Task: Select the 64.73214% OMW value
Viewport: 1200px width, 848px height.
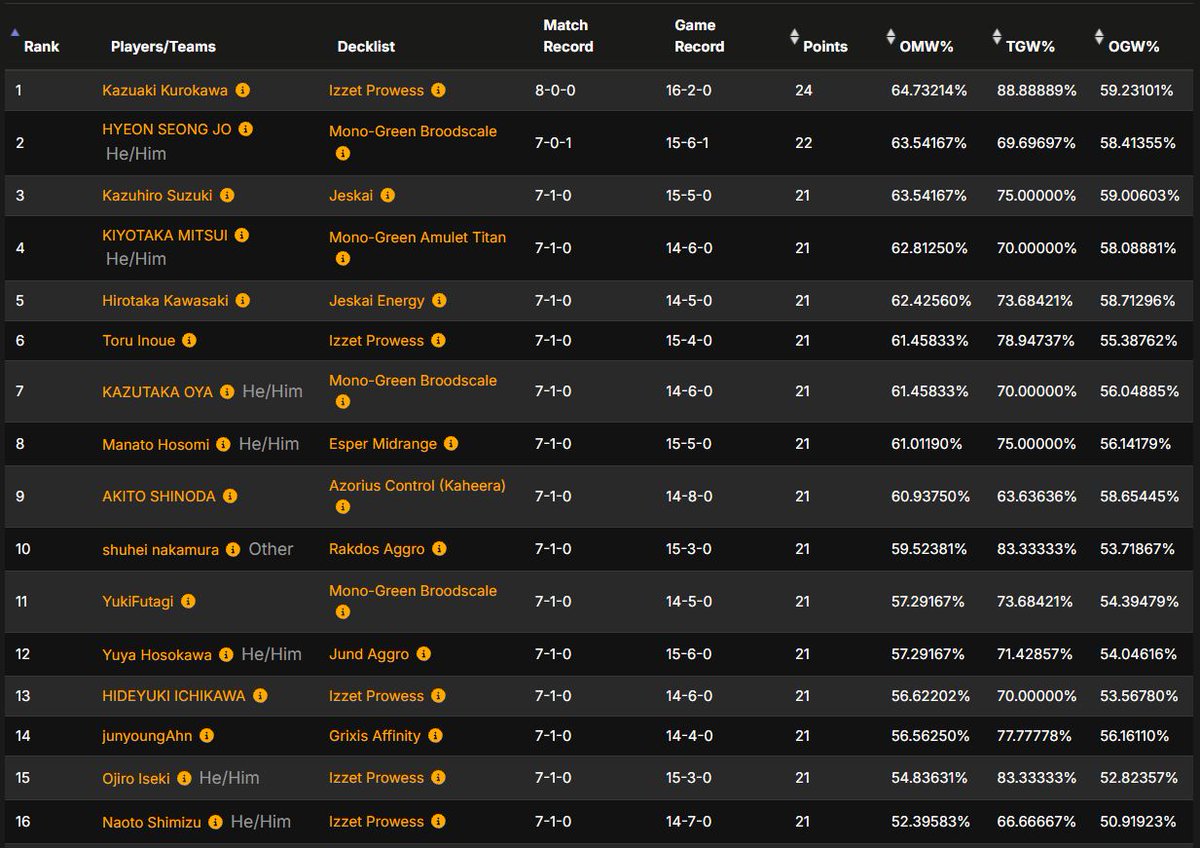Action: [x=929, y=90]
